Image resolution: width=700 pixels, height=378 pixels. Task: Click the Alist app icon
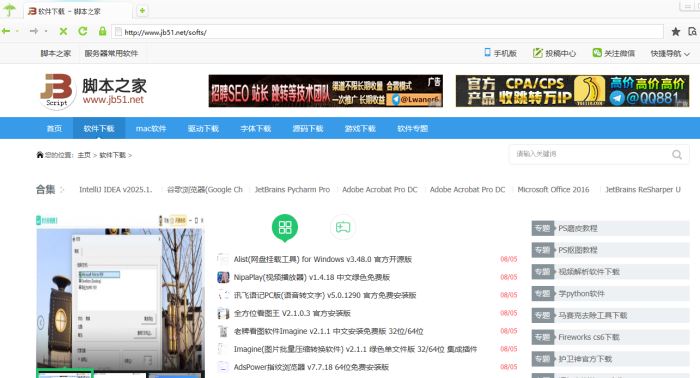pyautogui.click(x=223, y=259)
